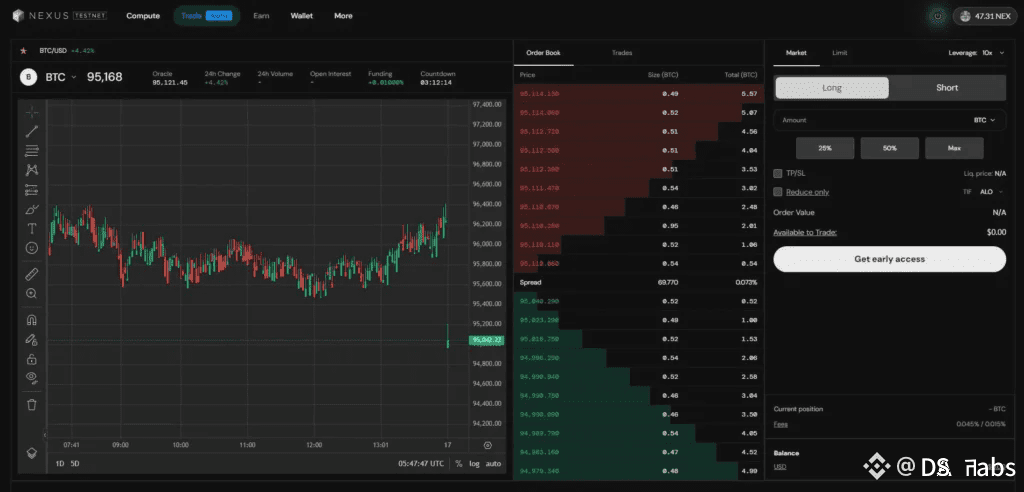Click the Fees link
Image resolution: width=1024 pixels, height=492 pixels.
[x=780, y=424]
